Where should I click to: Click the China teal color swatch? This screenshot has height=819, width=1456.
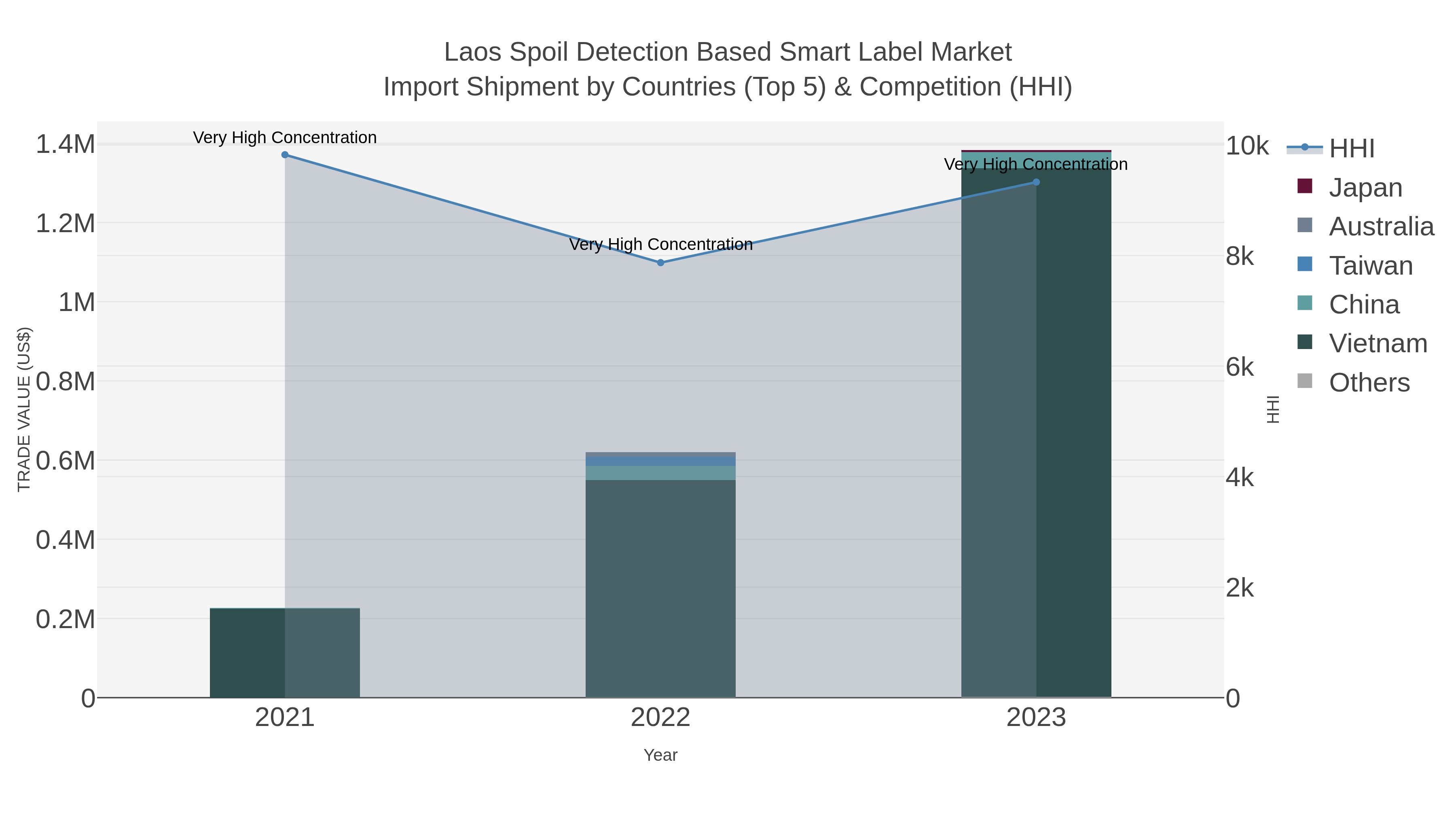[x=1304, y=303]
